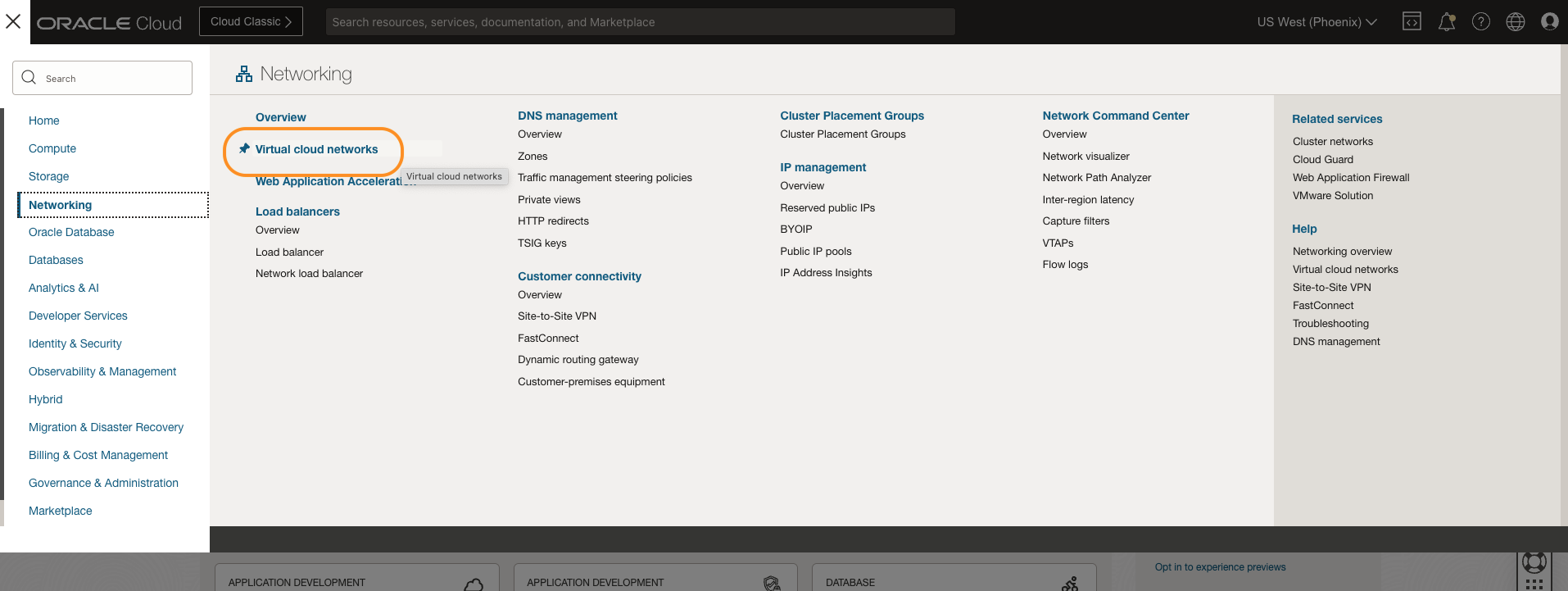
Task: Click the search magnifier icon in sidebar
Action: point(29,77)
